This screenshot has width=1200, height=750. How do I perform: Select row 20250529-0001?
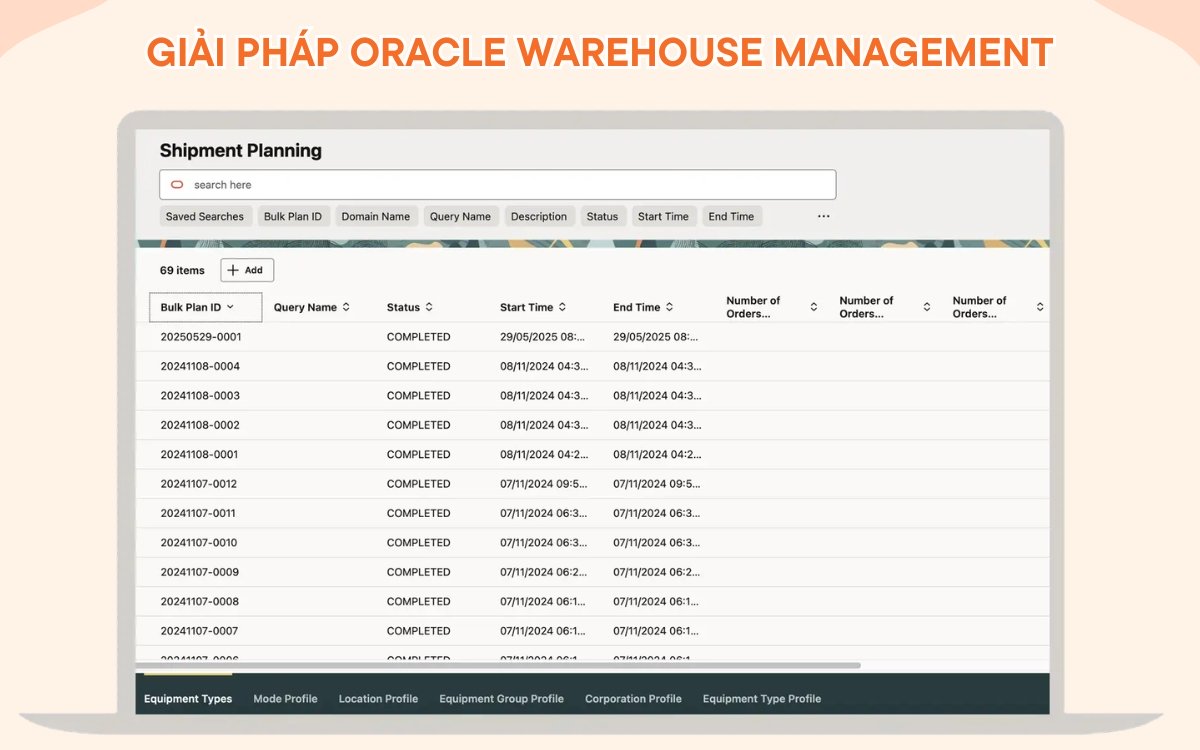[x=593, y=337]
